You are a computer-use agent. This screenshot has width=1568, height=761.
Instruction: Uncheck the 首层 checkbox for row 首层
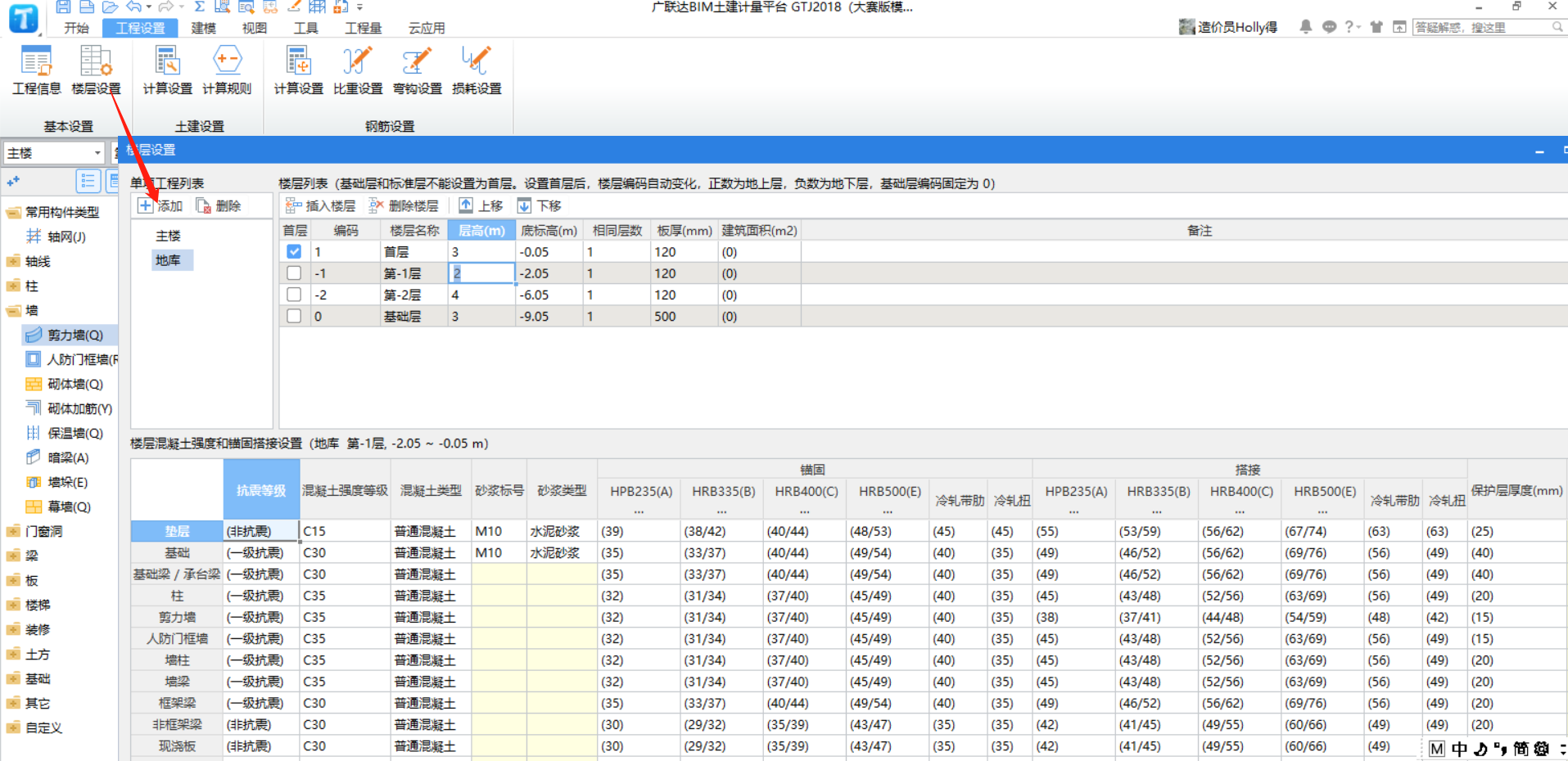coord(294,252)
